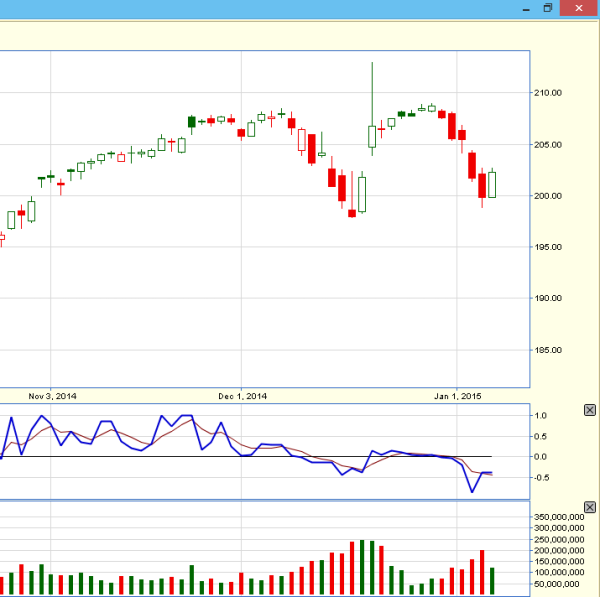This screenshot has height=597, width=600.
Task: Select the 200.00 price axis label
Action: [548, 196]
